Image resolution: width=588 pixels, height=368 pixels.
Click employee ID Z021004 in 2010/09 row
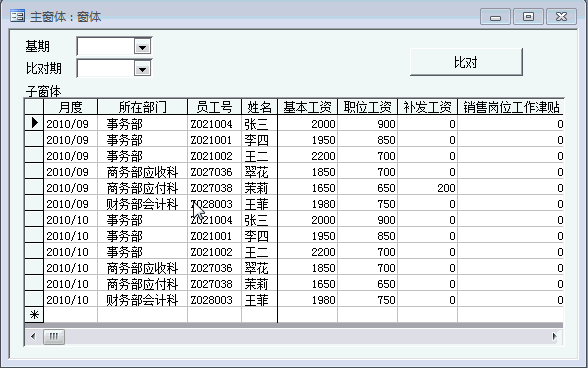point(212,124)
